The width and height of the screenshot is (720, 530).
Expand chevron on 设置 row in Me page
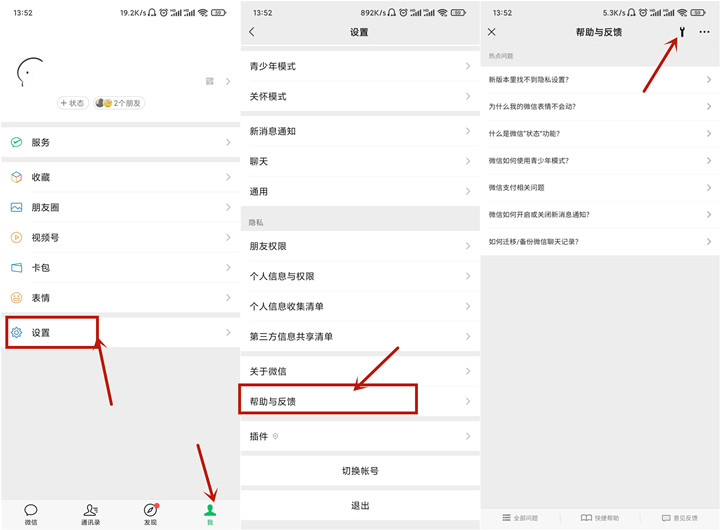[x=228, y=333]
